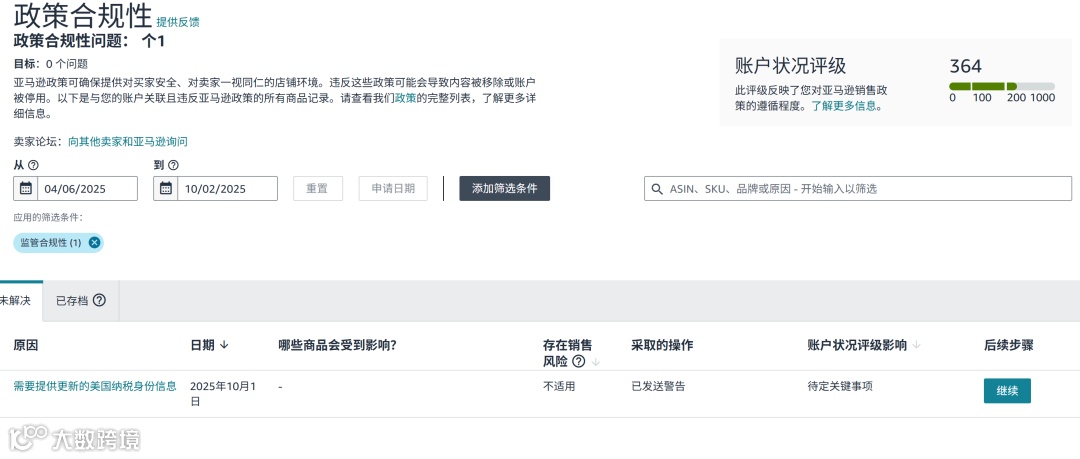Click the 364 rating score
The height and width of the screenshot is (459, 1080).
tap(966, 67)
